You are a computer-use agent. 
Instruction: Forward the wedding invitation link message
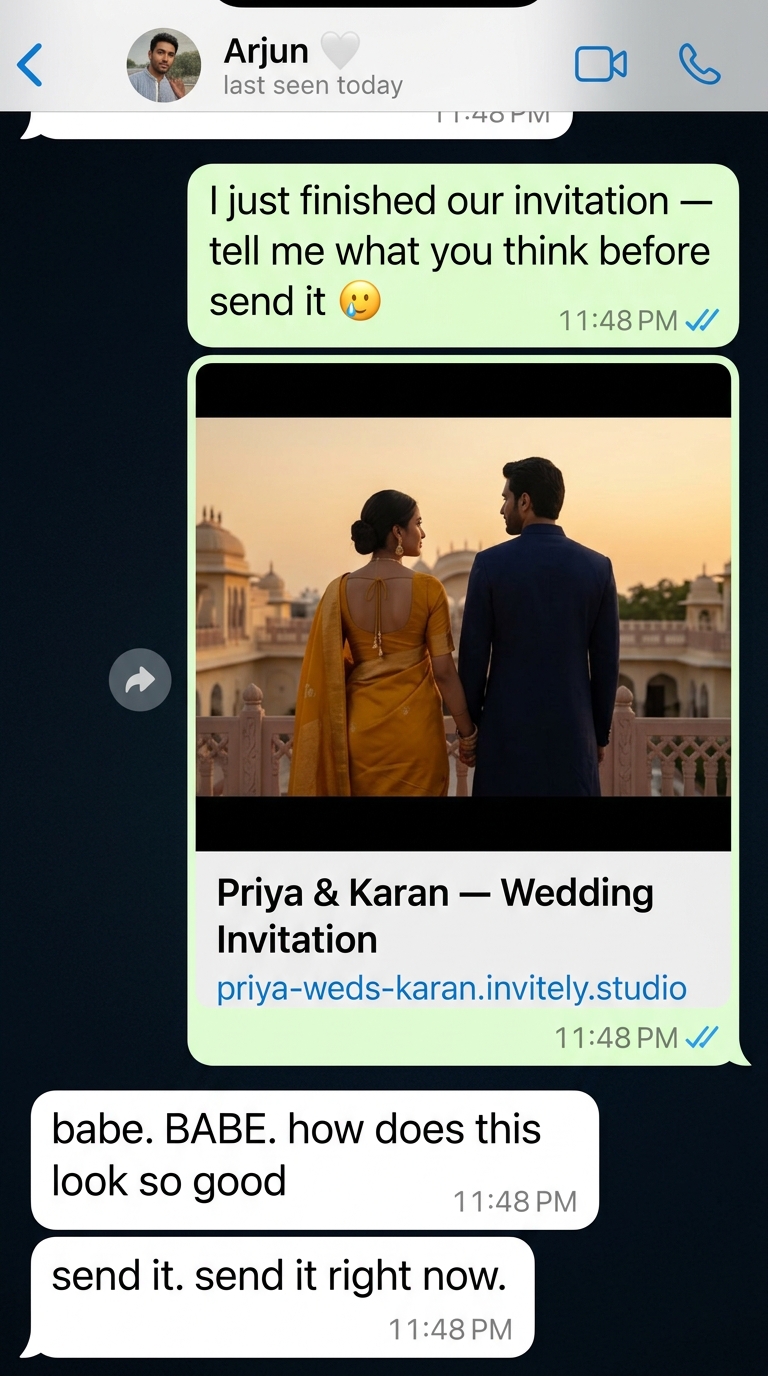(x=140, y=681)
